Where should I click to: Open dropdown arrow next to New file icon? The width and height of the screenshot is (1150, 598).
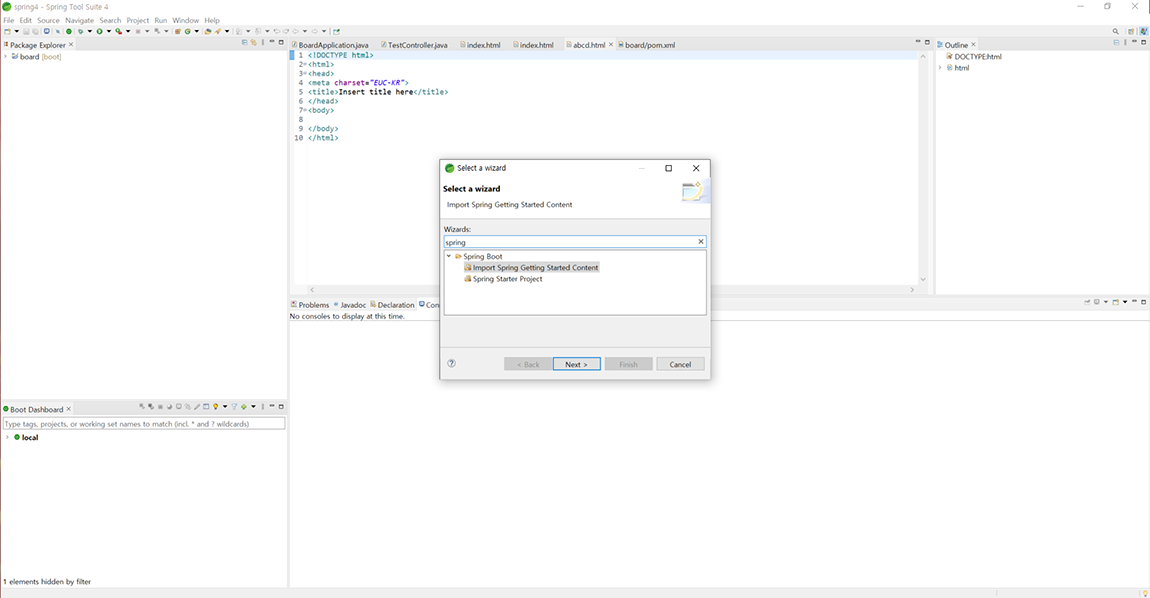coord(16,32)
